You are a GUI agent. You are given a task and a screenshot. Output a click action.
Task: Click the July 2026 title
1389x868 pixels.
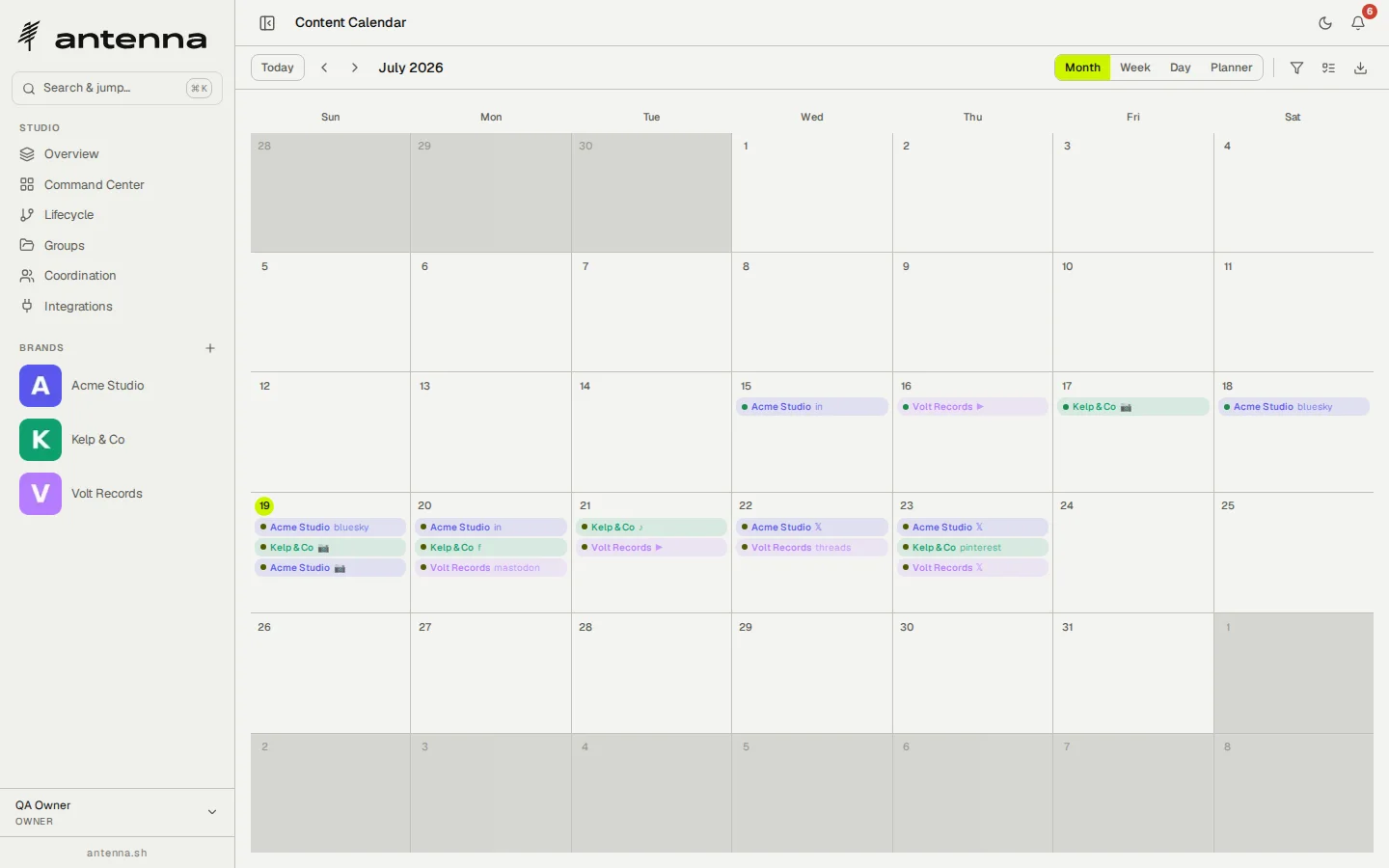[411, 68]
